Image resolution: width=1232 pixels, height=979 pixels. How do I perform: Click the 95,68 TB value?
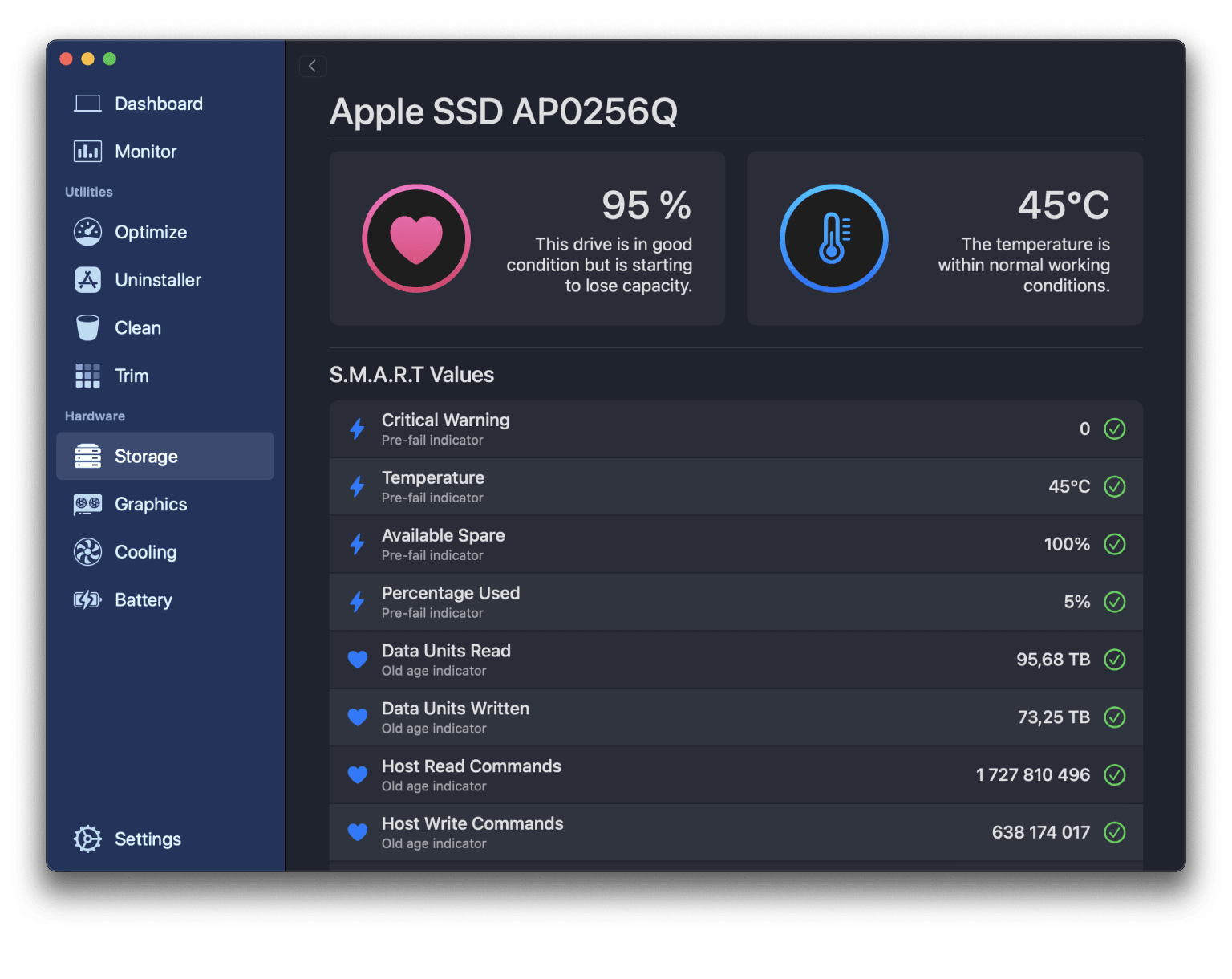(x=1053, y=660)
